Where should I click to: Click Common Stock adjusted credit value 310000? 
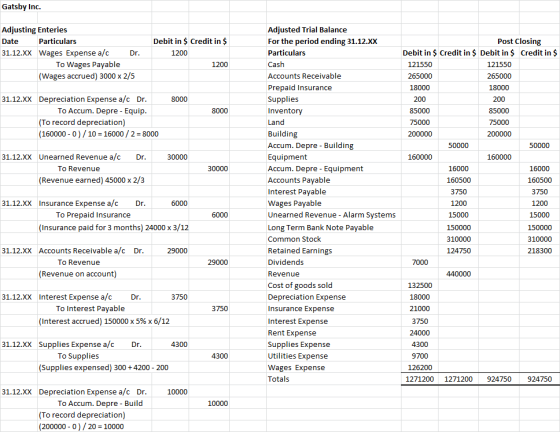click(x=459, y=239)
